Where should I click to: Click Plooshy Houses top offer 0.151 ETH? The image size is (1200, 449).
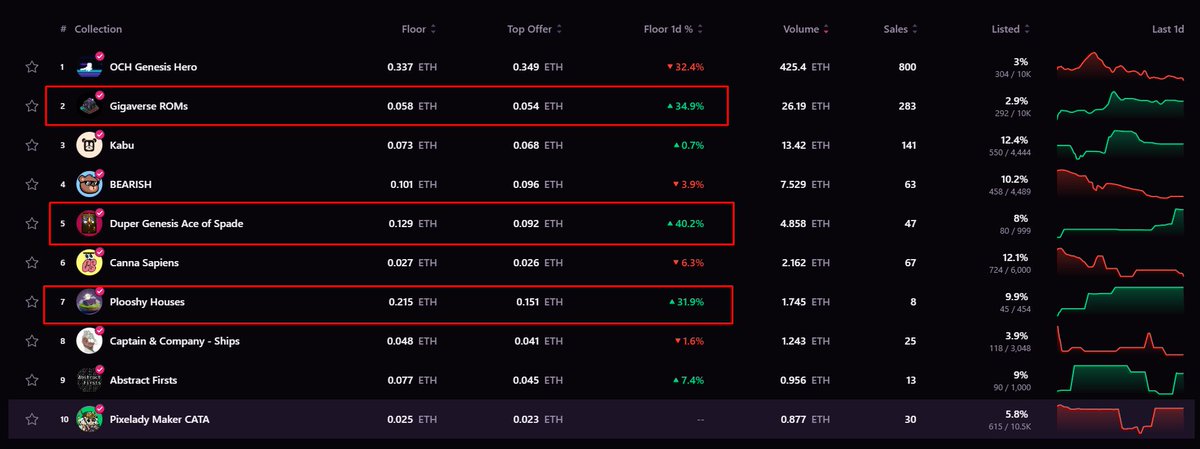coord(540,302)
